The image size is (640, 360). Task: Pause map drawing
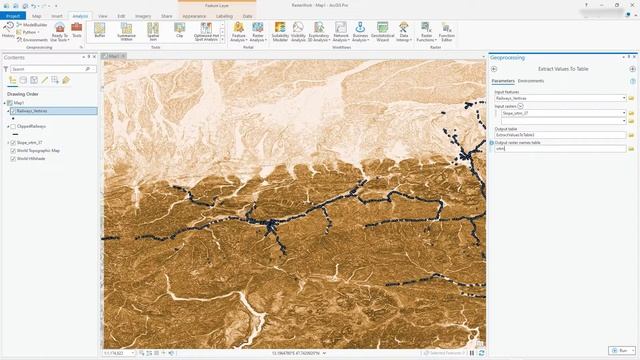[472, 353]
